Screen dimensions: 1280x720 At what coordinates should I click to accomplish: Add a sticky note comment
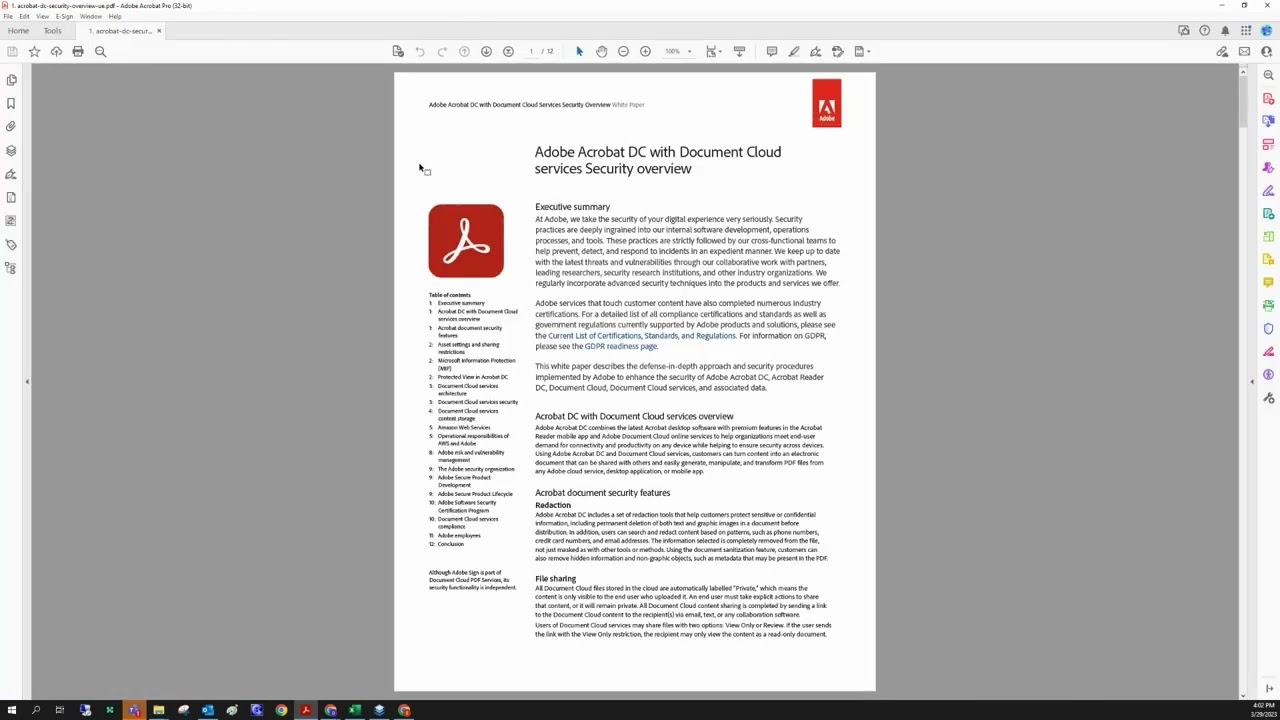772,51
